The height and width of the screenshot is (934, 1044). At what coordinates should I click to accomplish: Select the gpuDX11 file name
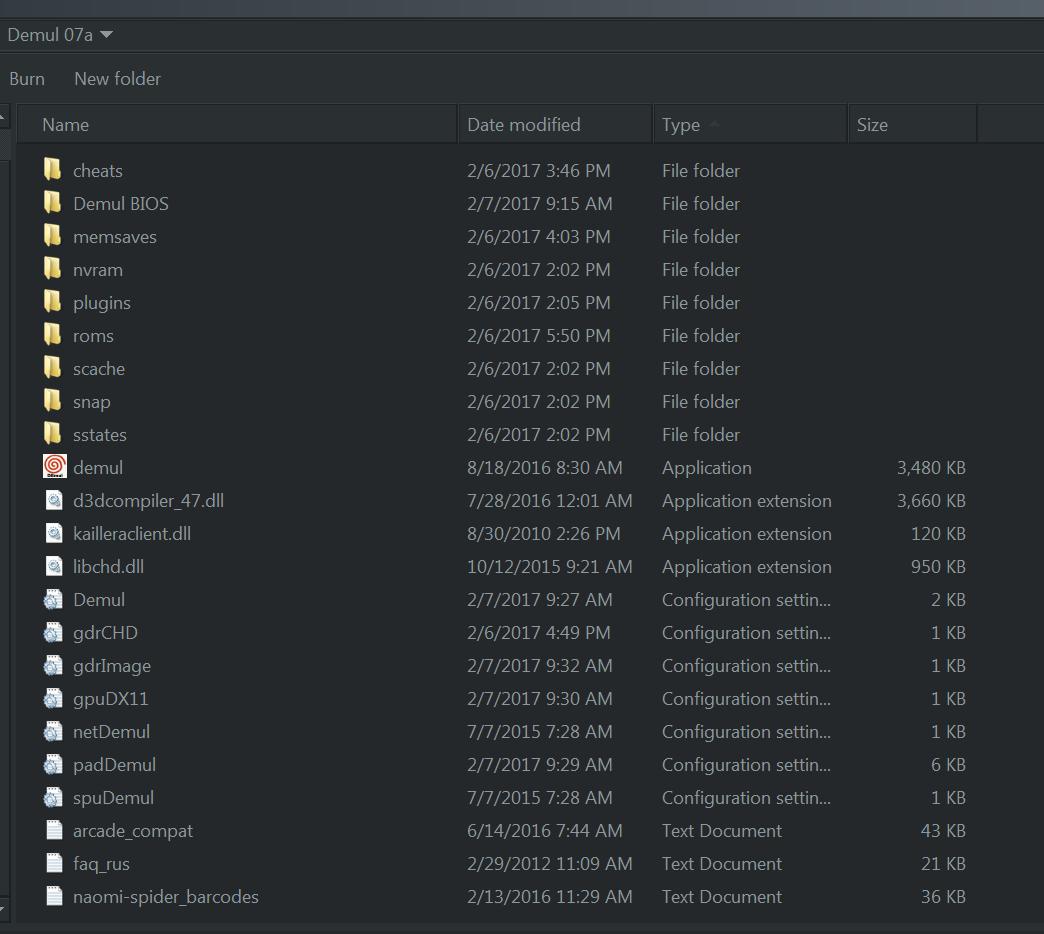(111, 698)
